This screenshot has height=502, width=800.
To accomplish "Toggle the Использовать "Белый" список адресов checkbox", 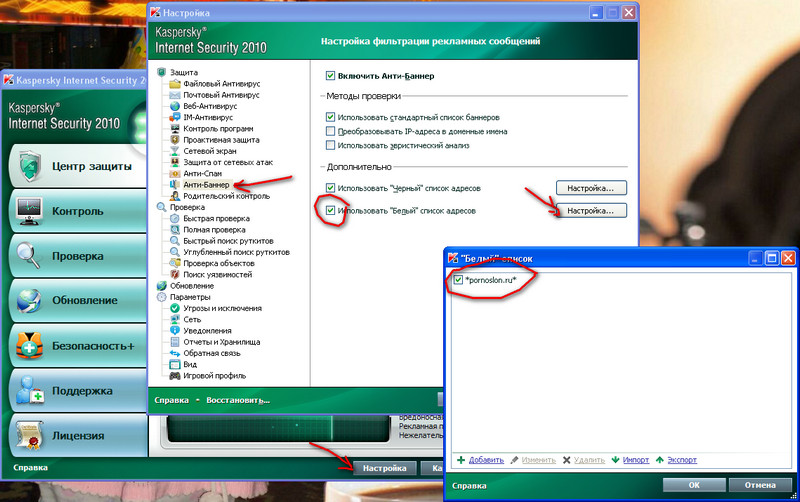I will click(x=330, y=211).
